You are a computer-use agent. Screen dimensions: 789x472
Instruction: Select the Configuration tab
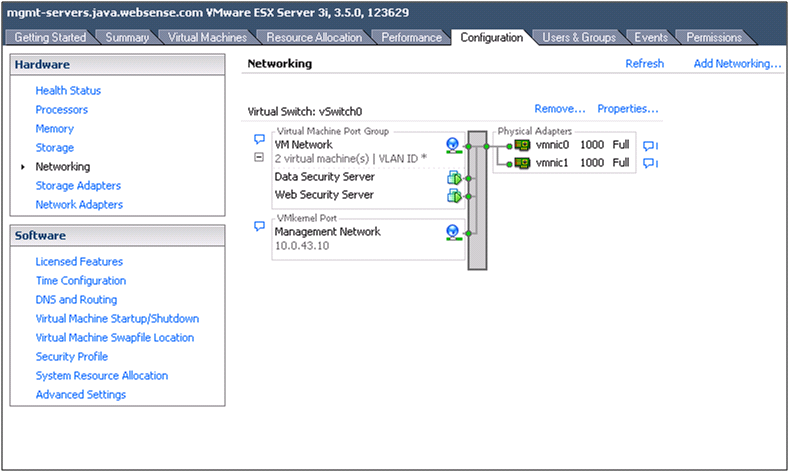click(x=492, y=37)
